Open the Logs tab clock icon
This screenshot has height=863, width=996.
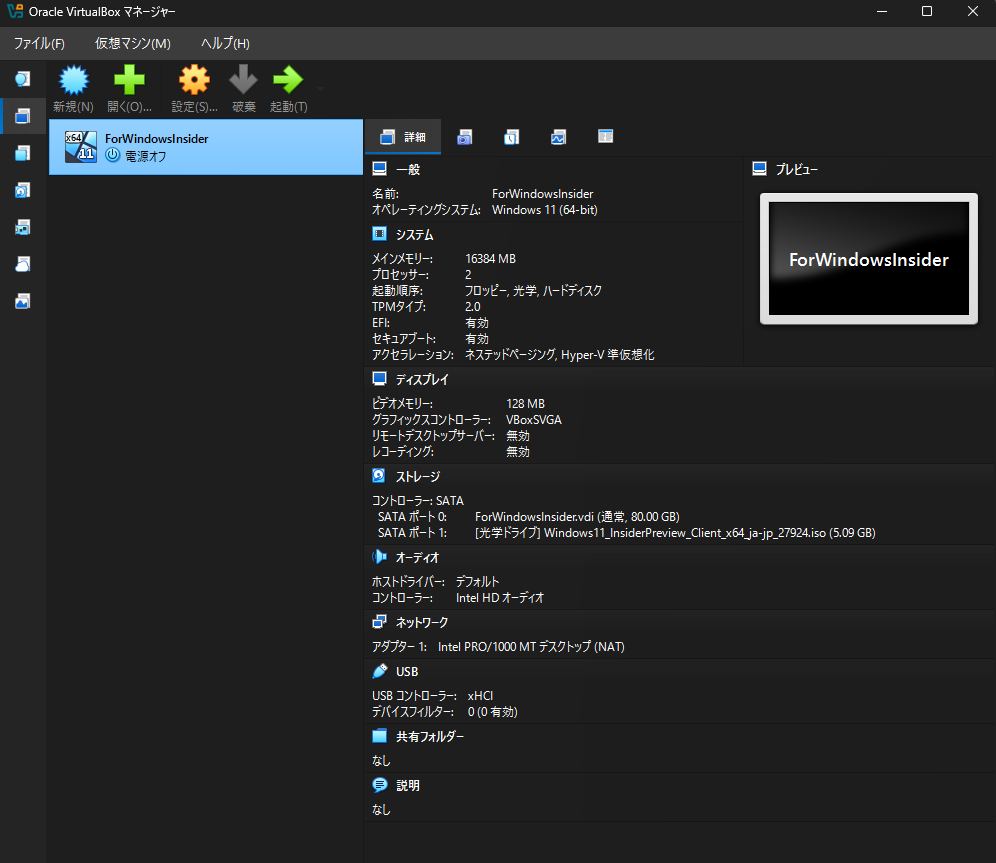(x=511, y=137)
